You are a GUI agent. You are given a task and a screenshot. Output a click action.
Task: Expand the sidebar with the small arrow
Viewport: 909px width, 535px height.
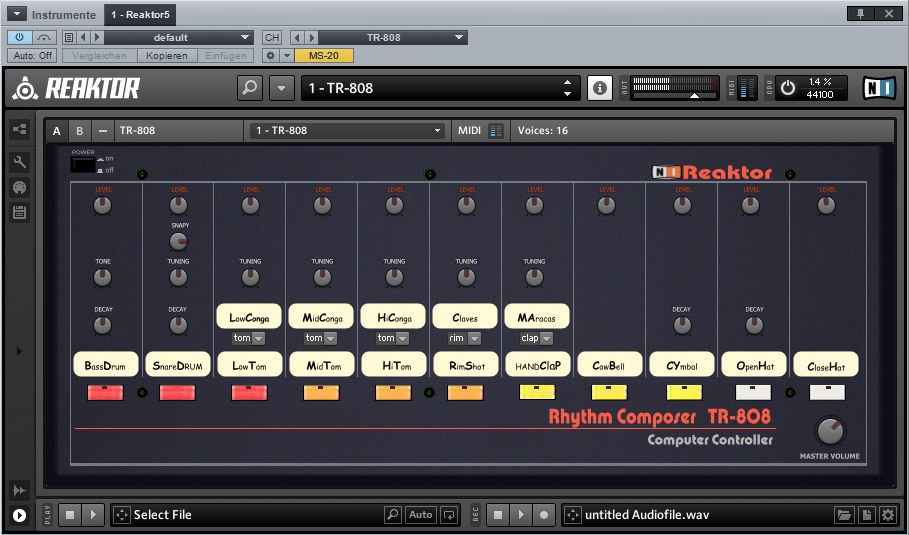click(x=19, y=351)
